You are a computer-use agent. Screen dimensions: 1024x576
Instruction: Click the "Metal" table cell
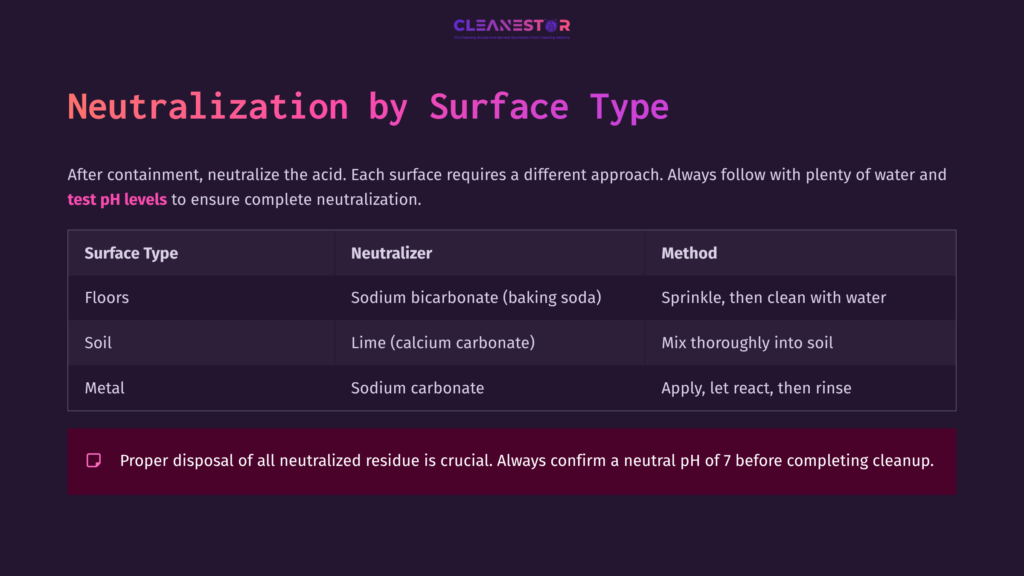pyautogui.click(x=104, y=388)
